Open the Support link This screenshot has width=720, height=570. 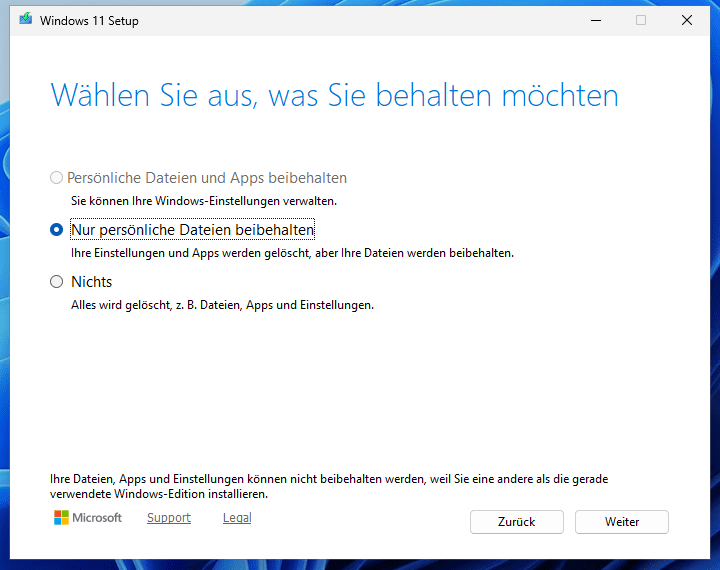[169, 518]
